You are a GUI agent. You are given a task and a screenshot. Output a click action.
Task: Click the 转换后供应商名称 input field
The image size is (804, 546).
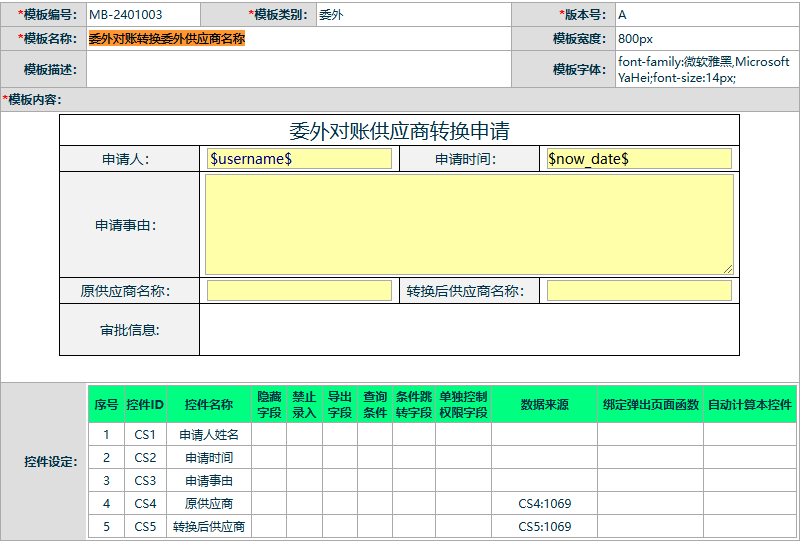(x=639, y=291)
